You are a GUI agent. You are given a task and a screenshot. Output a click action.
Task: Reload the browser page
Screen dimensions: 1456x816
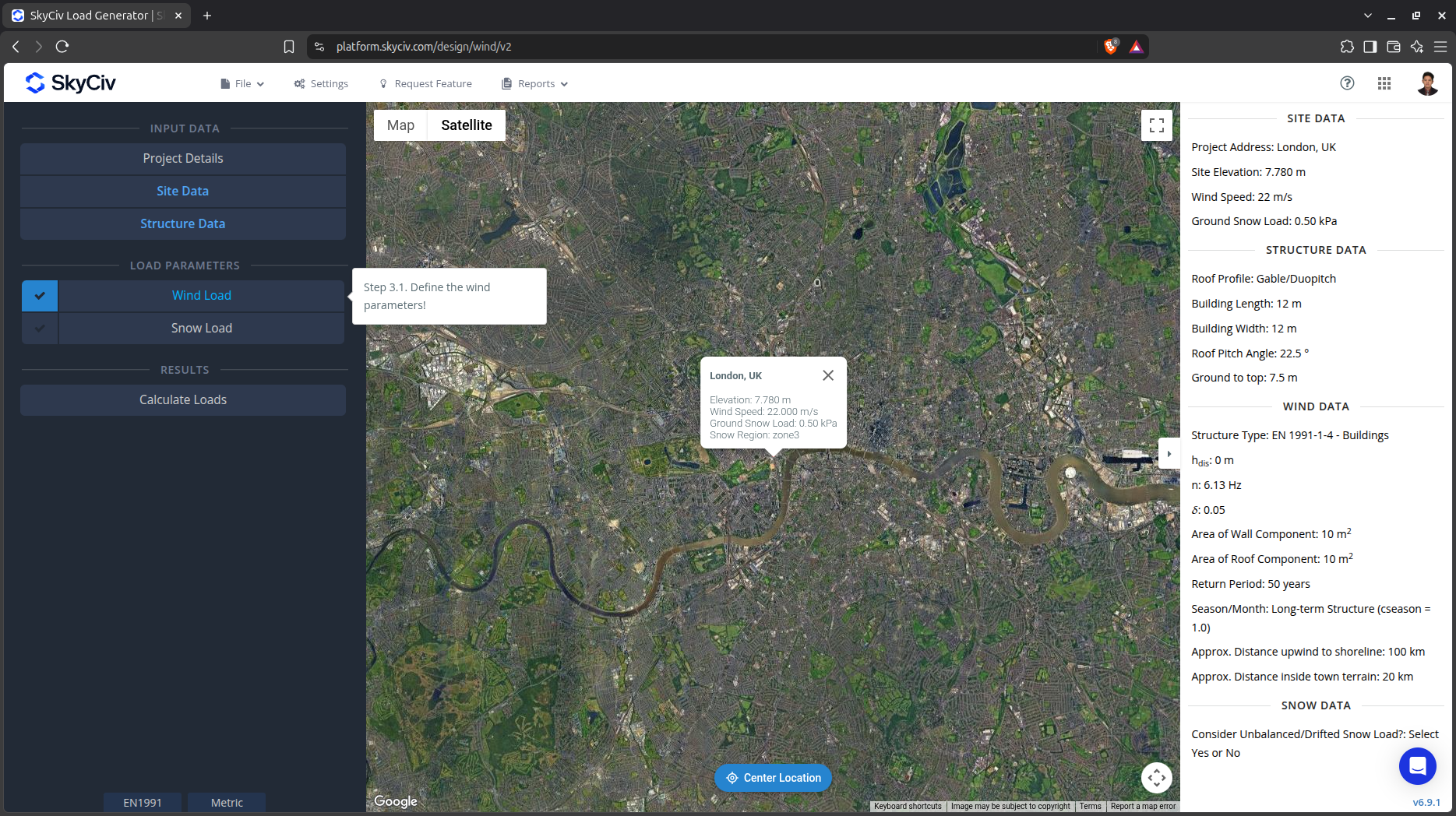[x=62, y=47]
